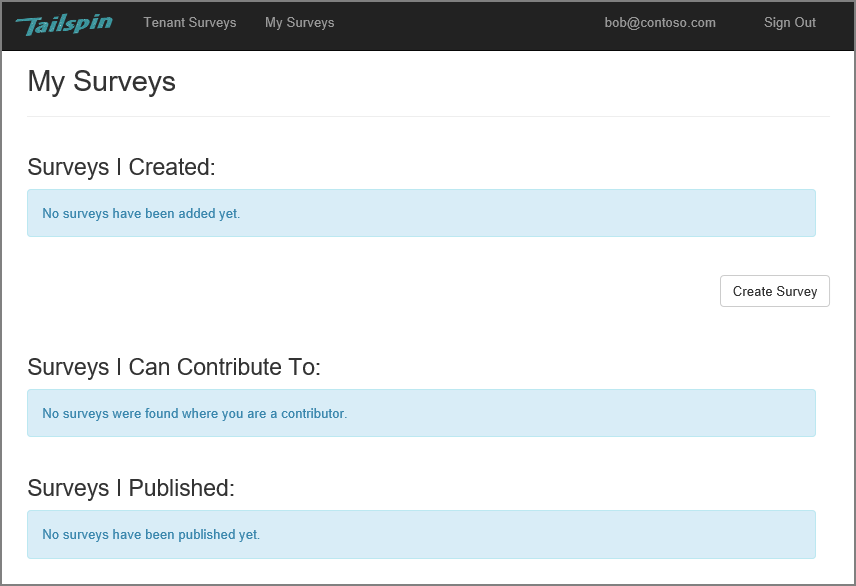Click 'No surveys have been published yet.' message
Image resolution: width=856 pixels, height=586 pixels.
pos(151,535)
